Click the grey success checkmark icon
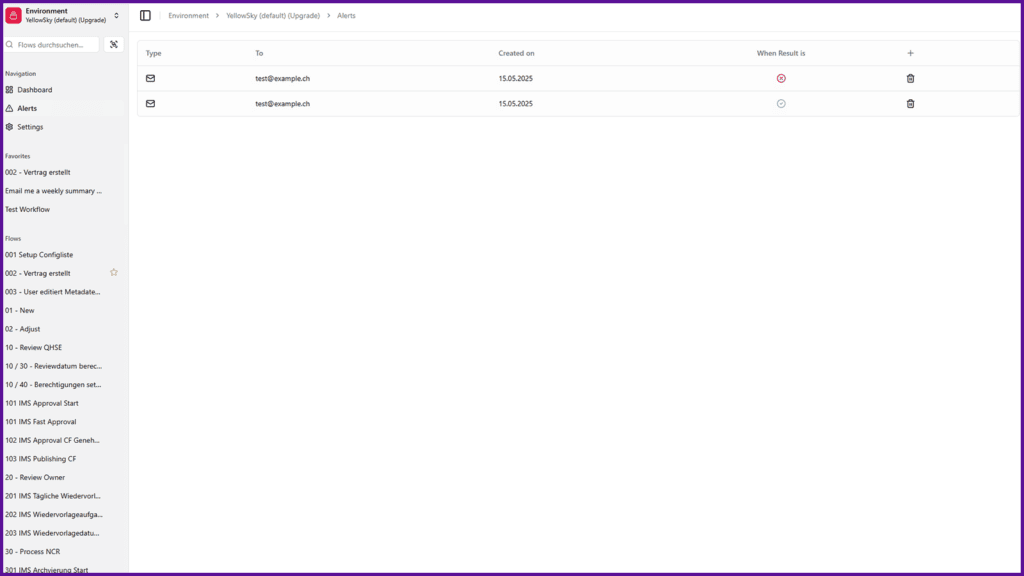The height and width of the screenshot is (576, 1024). 781,104
